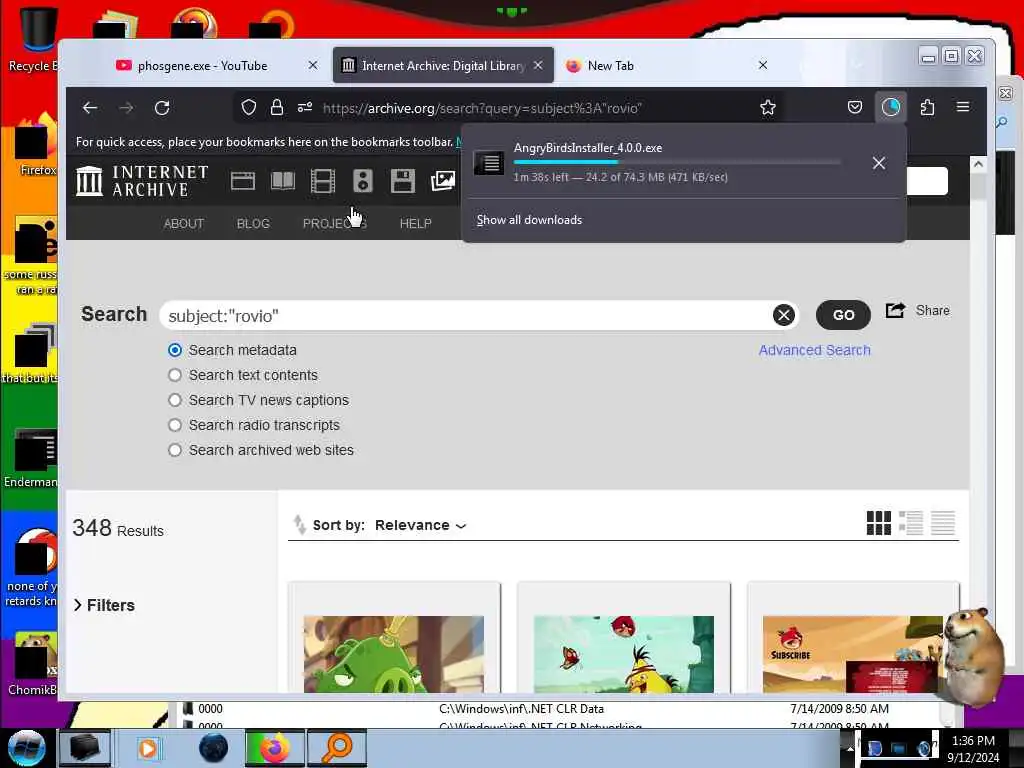The width and height of the screenshot is (1024, 768).
Task: Open Advanced Search link
Action: tap(814, 350)
